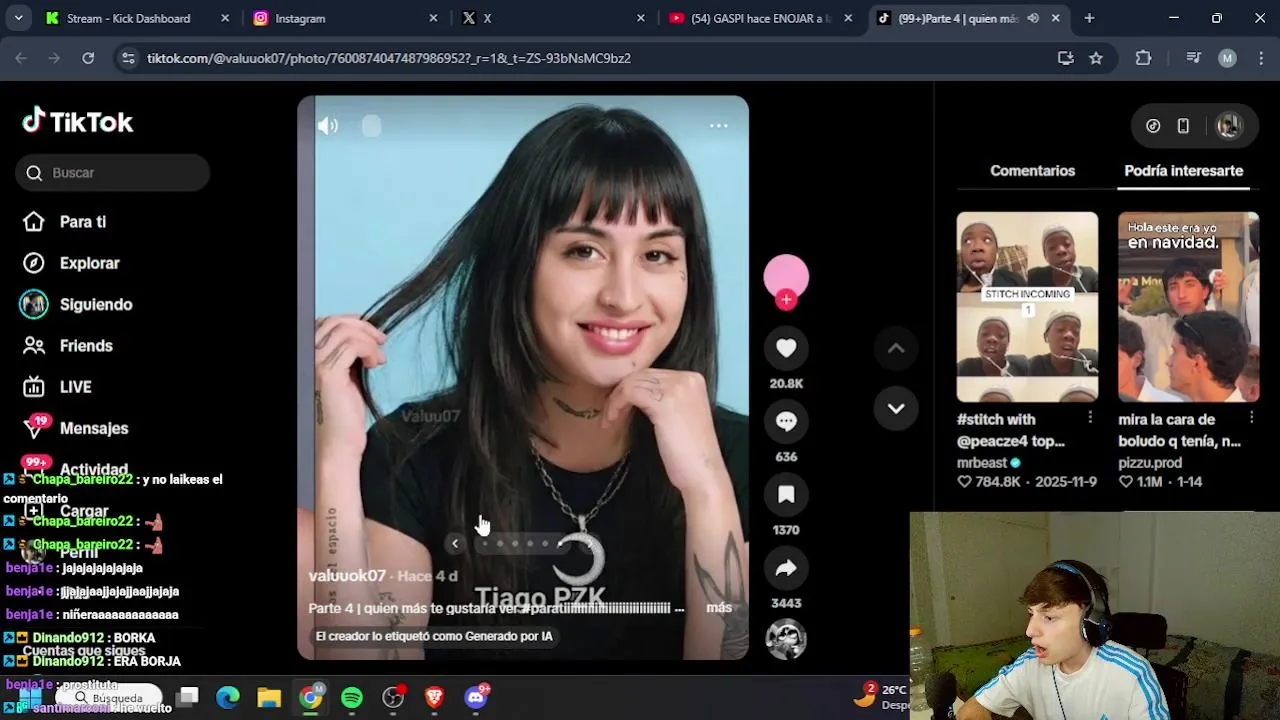The image size is (1280, 720).
Task: Launch Microsoft Edge from the taskbar
Action: pyautogui.click(x=228, y=697)
